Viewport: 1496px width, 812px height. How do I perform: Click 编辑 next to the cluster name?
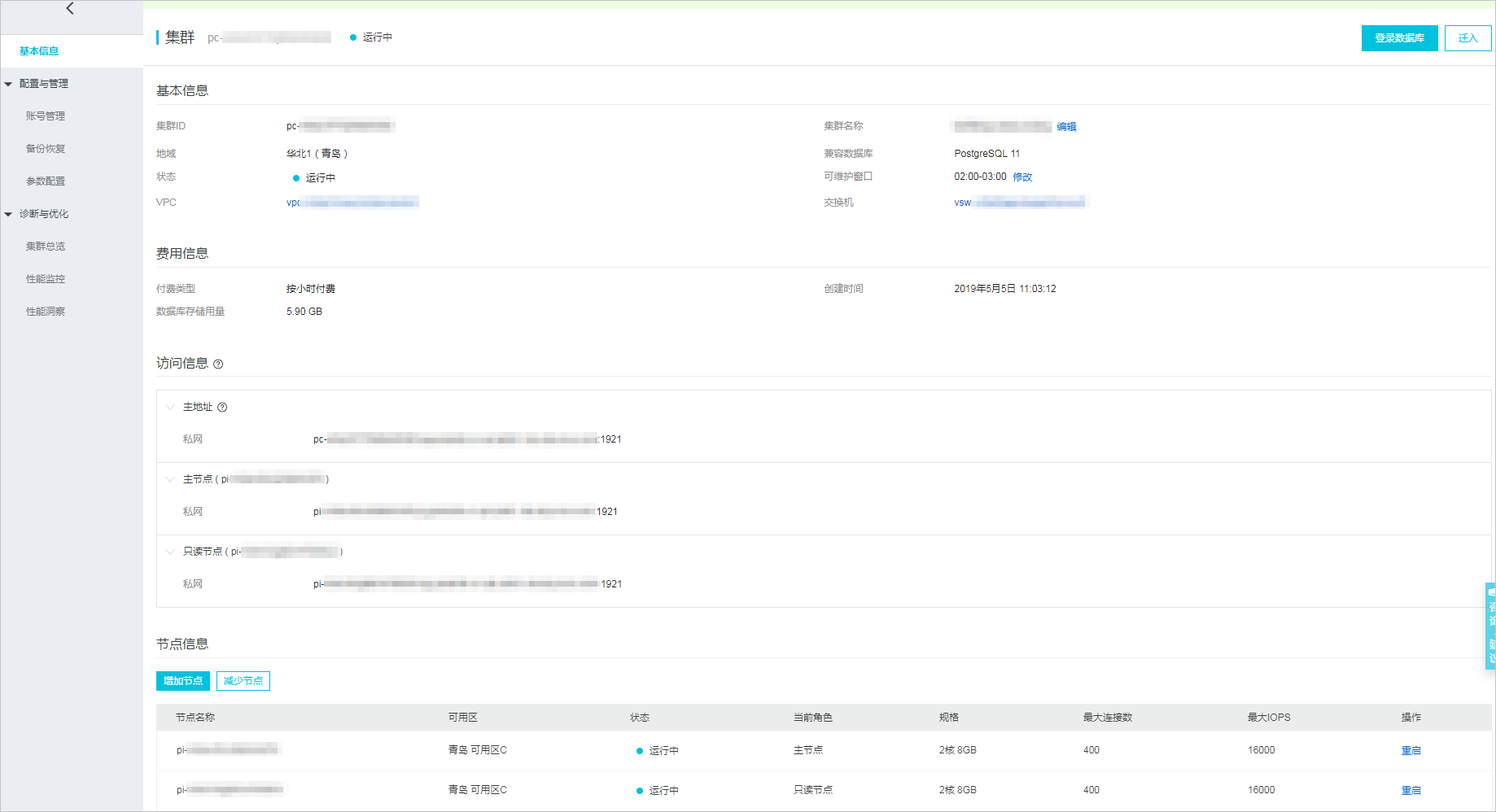point(1066,127)
